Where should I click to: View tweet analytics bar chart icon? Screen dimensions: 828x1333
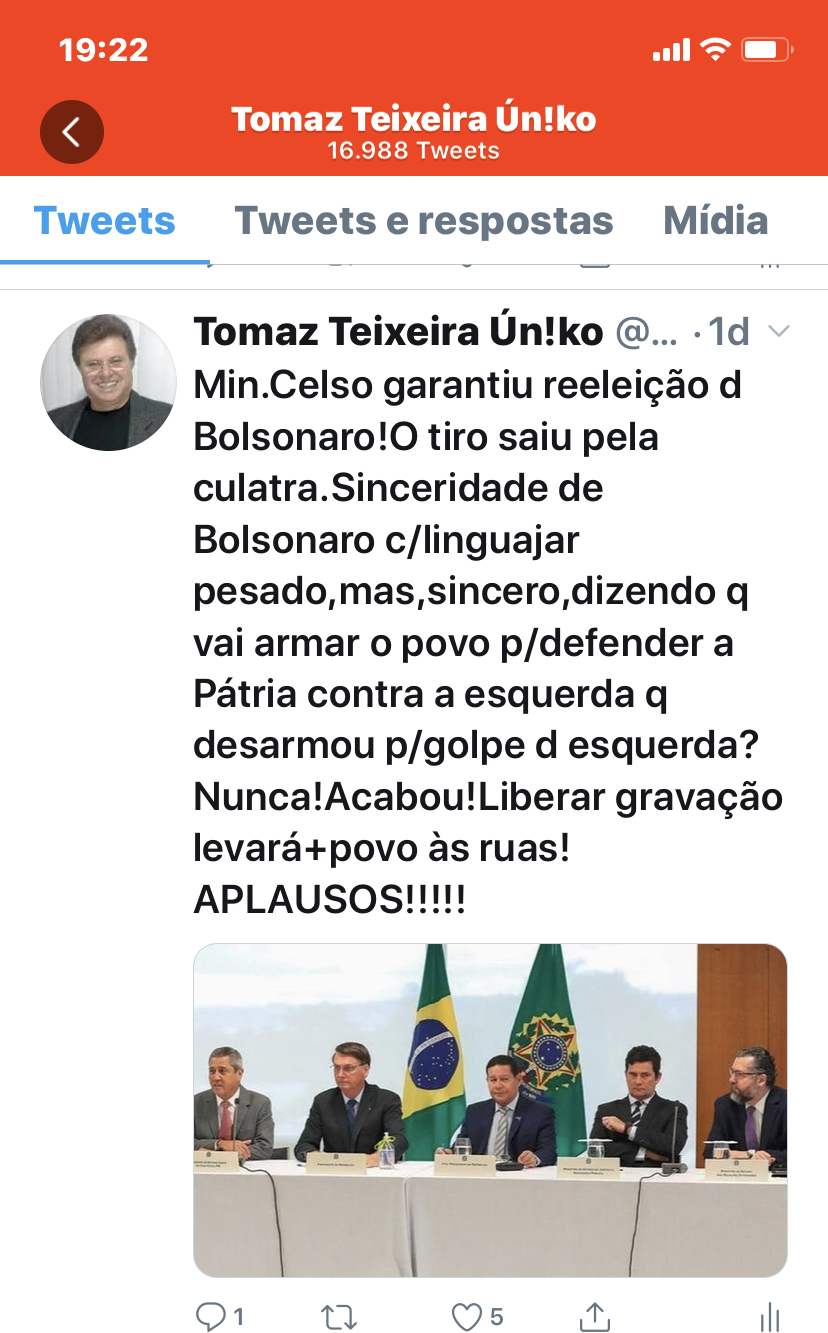pos(769,1316)
